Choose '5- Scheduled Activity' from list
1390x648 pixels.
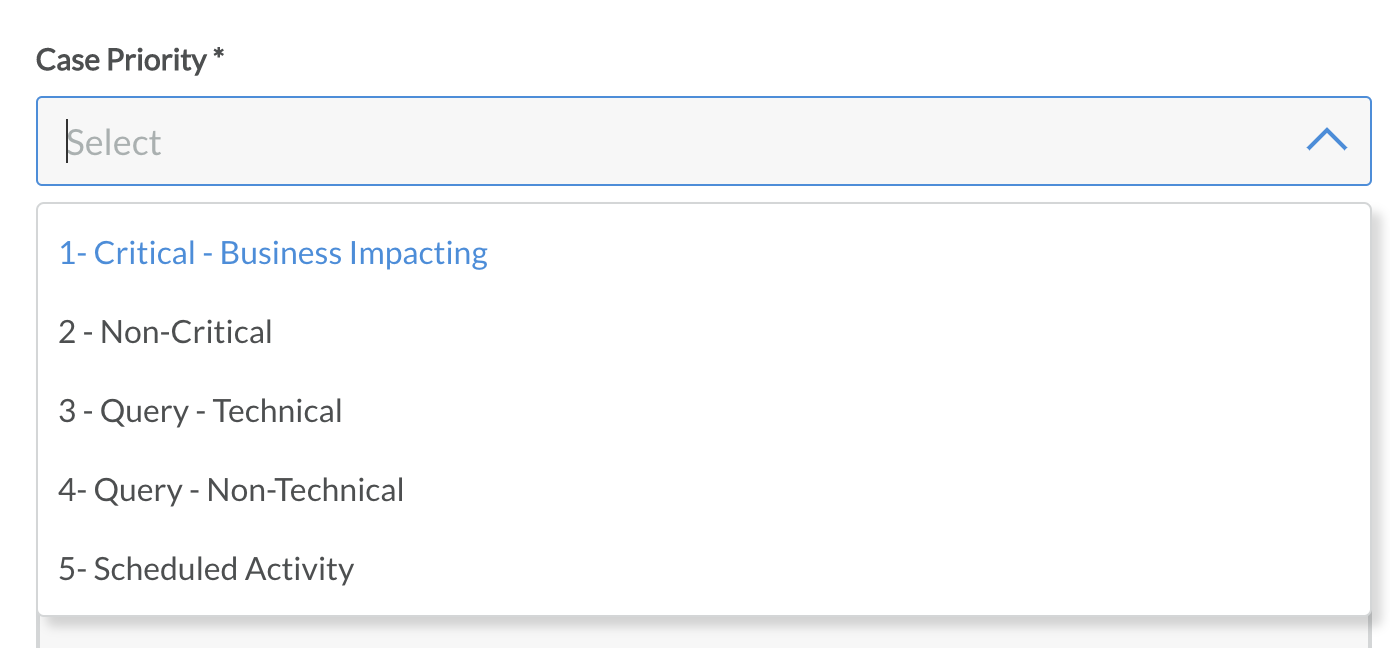coord(206,569)
